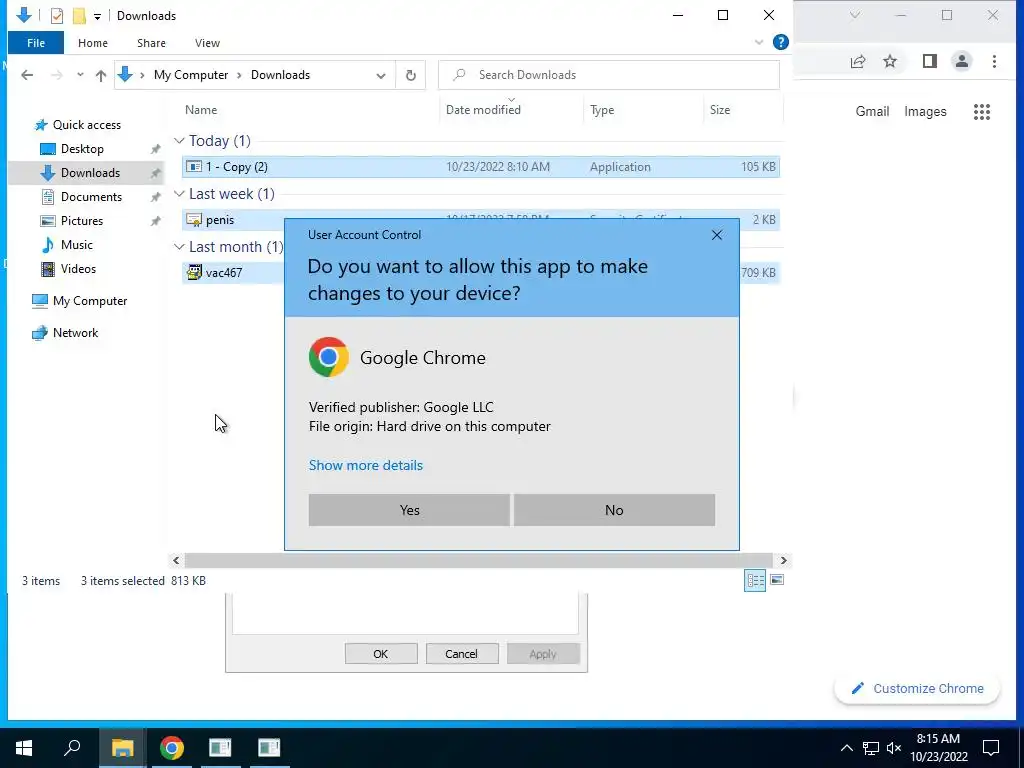Viewport: 1024px width, 768px height.
Task: Switch to the View ribbon tab
Action: (207, 43)
